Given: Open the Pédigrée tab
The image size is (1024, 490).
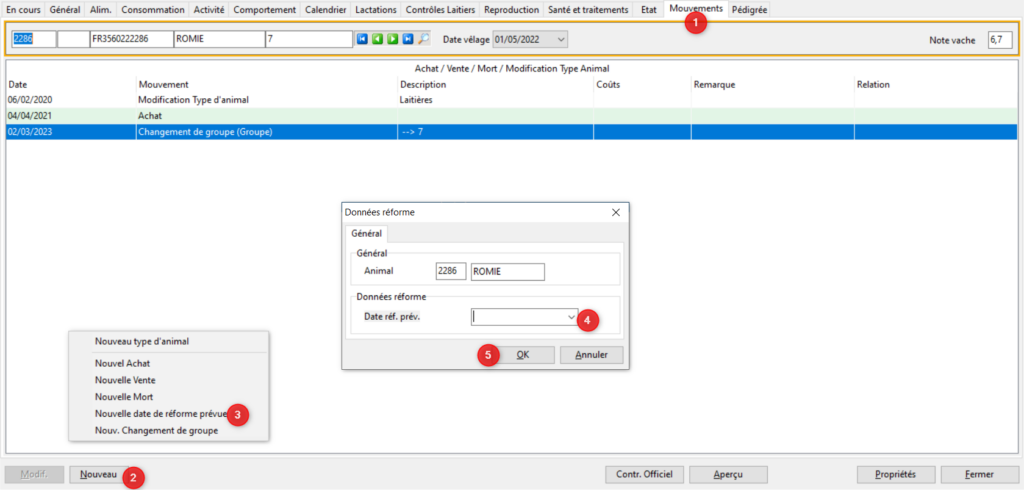Looking at the screenshot, I should point(750,10).
